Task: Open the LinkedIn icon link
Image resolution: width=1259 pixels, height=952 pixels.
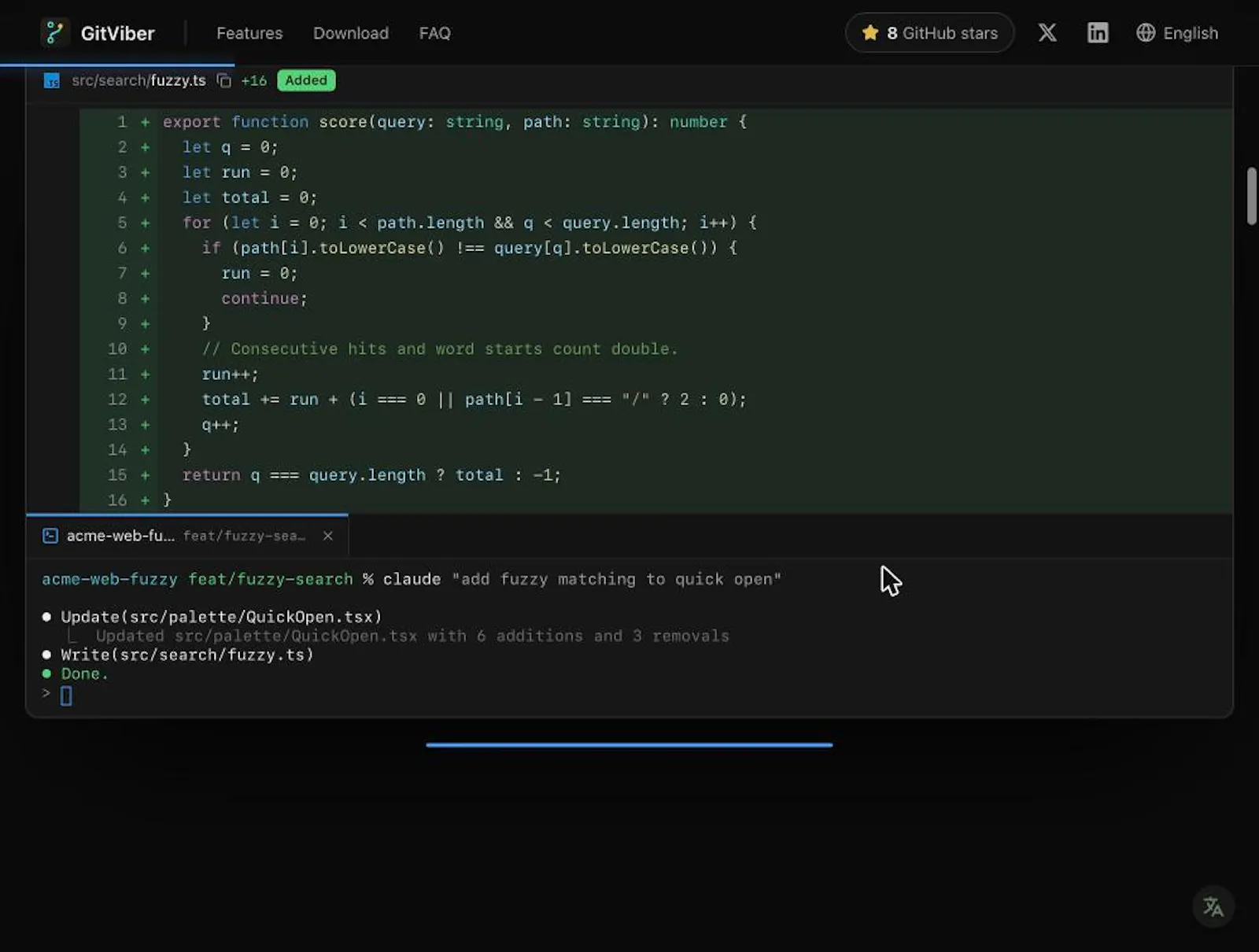Action: pyautogui.click(x=1098, y=33)
